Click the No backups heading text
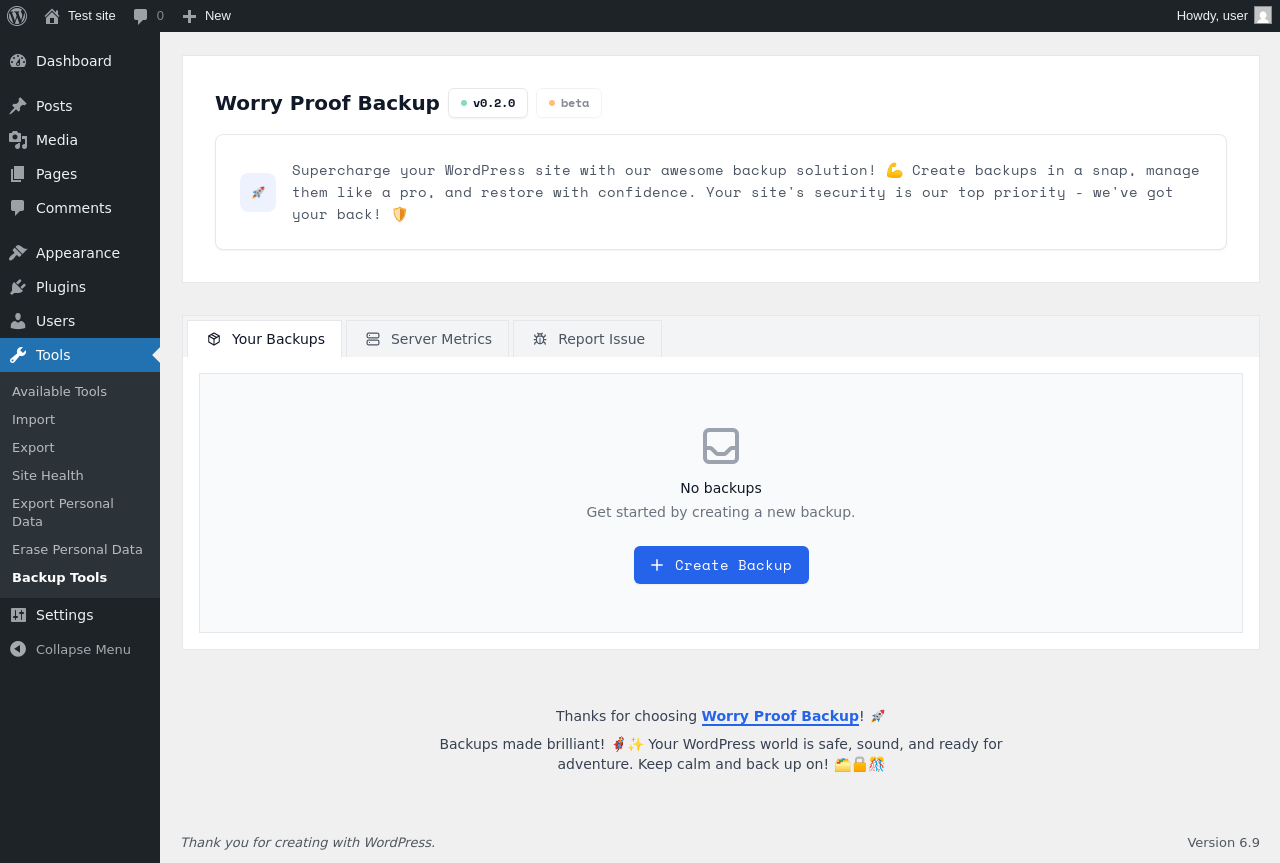 click(721, 488)
